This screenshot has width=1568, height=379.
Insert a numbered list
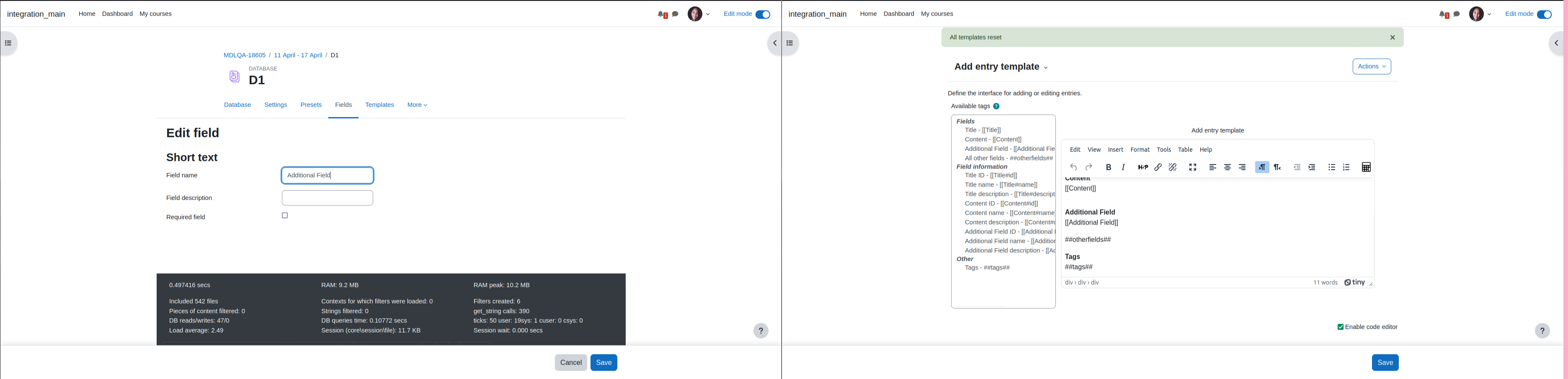(x=1346, y=167)
